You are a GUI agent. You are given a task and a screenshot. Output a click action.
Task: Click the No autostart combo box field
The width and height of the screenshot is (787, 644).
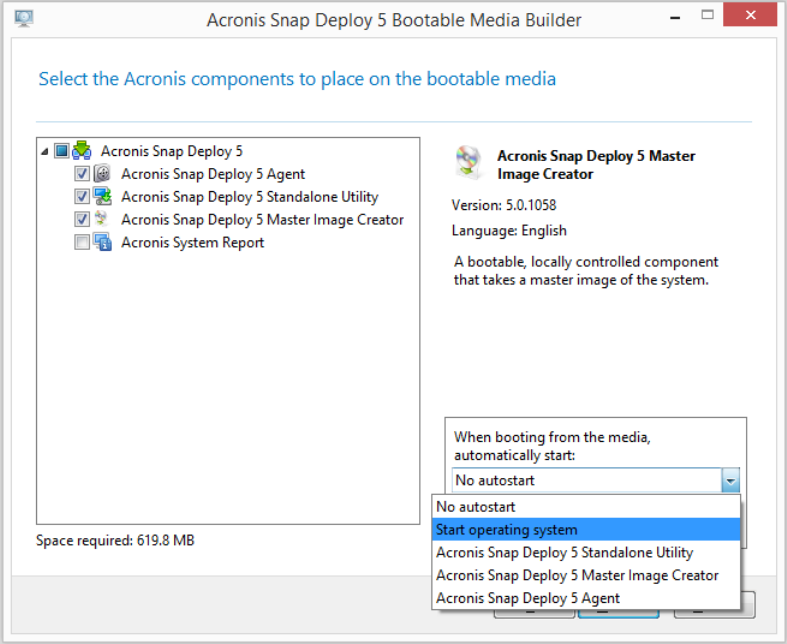point(585,481)
